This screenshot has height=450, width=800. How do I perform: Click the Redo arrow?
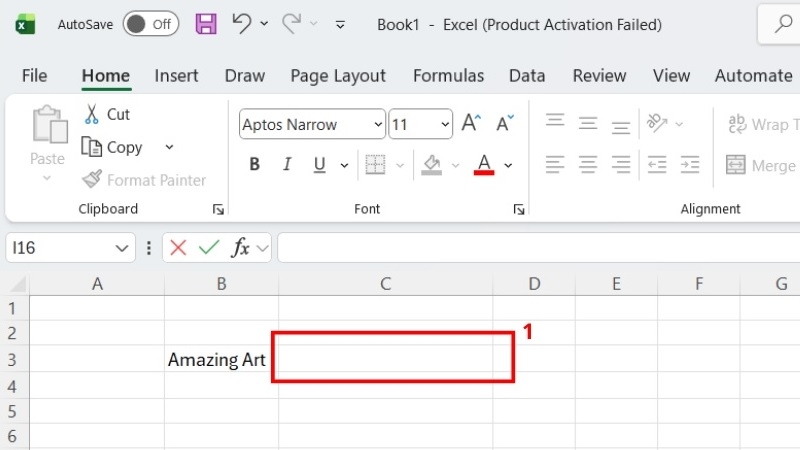291,23
